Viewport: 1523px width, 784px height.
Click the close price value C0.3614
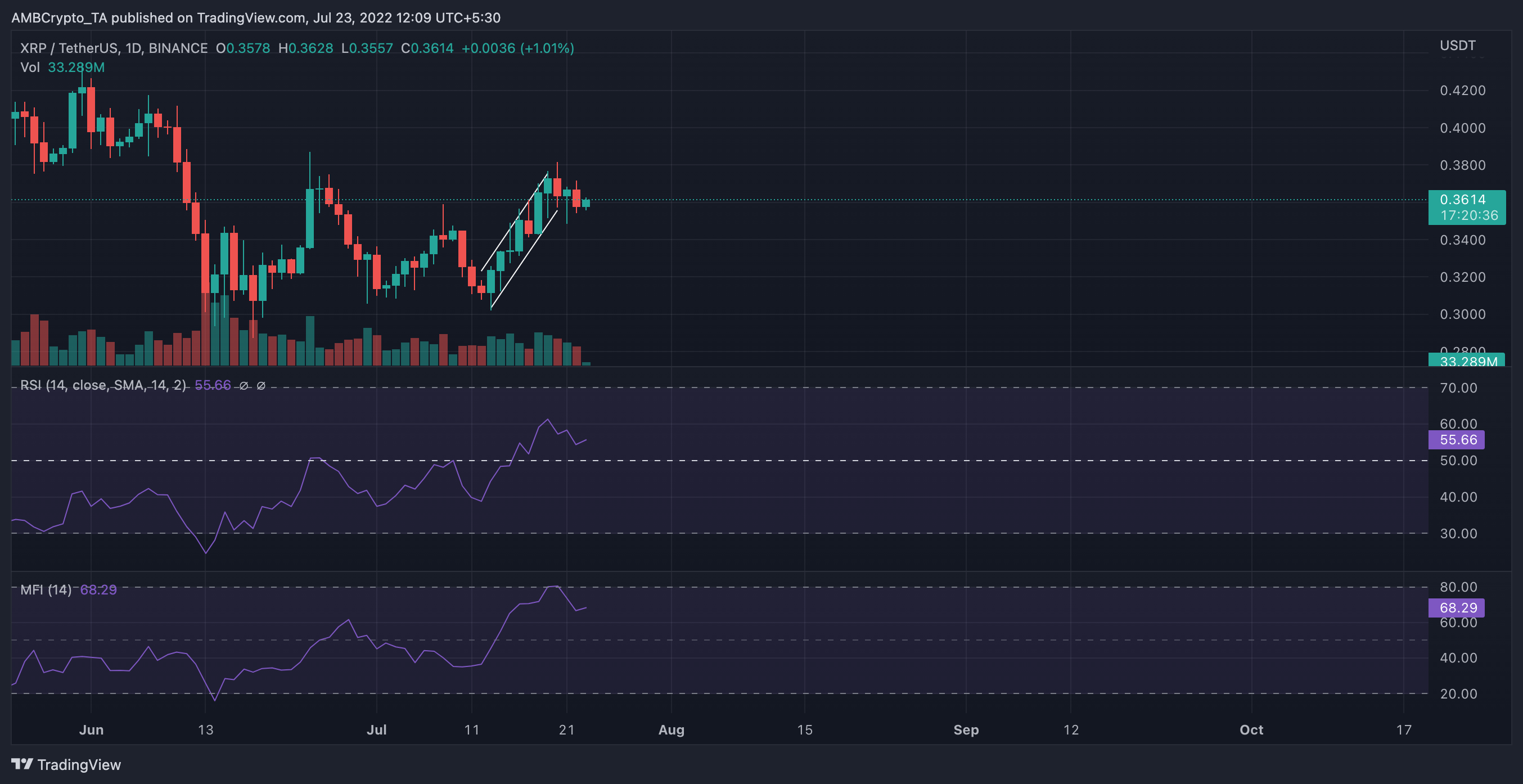427,48
